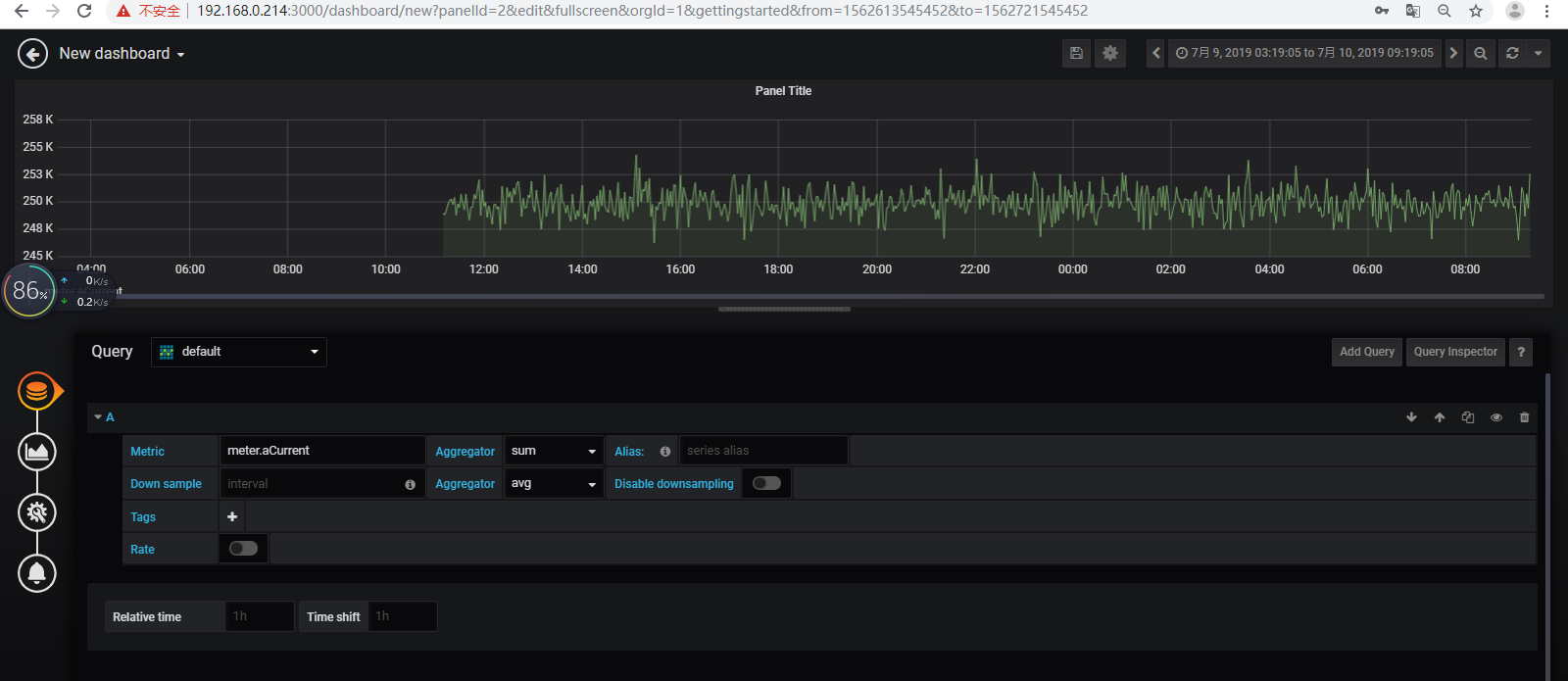Zoom out time range magnifier icon

tap(1481, 53)
